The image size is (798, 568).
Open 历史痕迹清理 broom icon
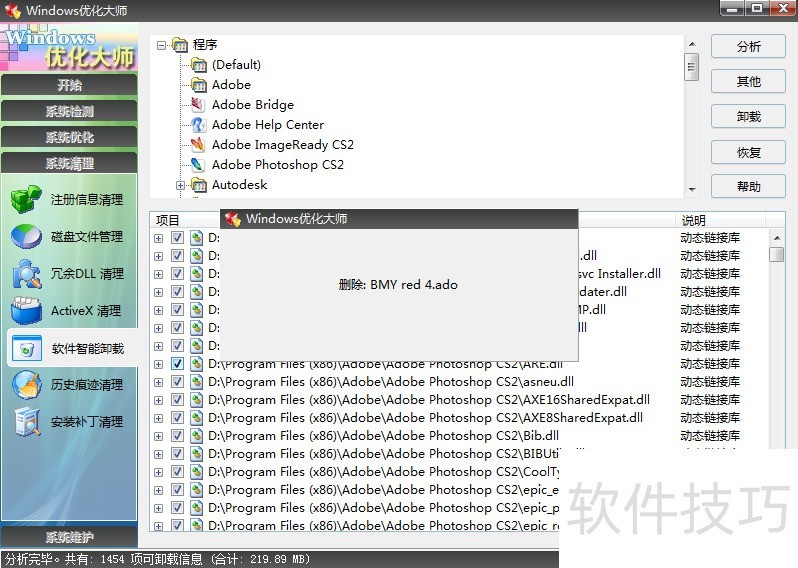point(26,385)
